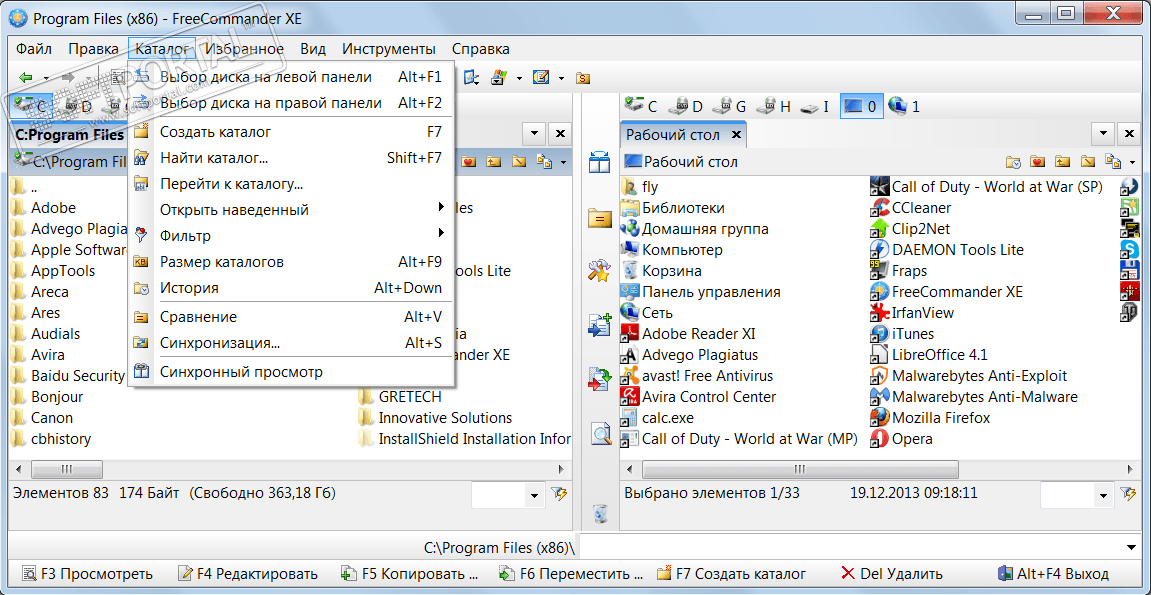Click the star-with-tools icon in the middle bar
1151x595 pixels.
point(600,271)
